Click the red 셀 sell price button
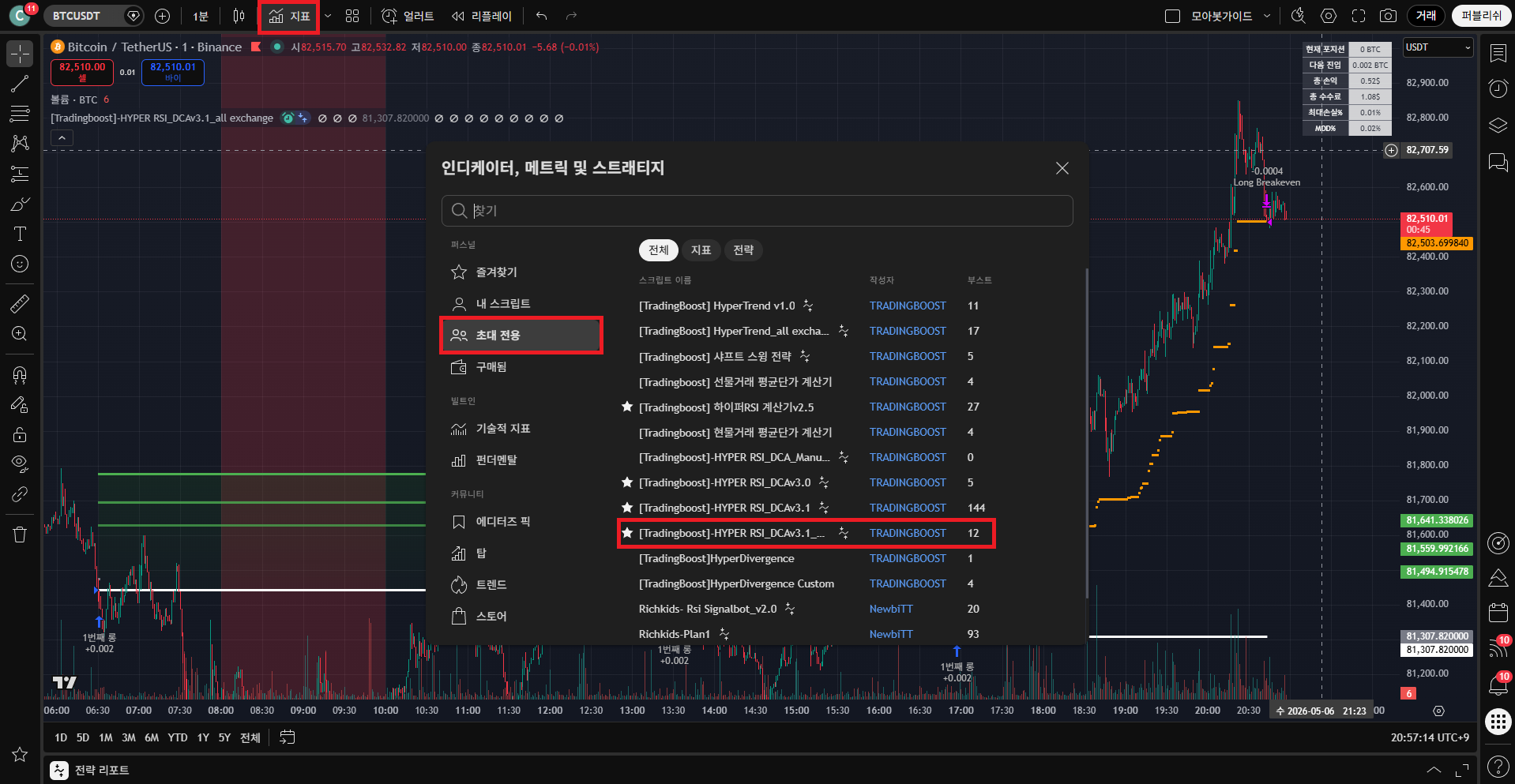Viewport: 1515px width, 784px height. pyautogui.click(x=82, y=72)
